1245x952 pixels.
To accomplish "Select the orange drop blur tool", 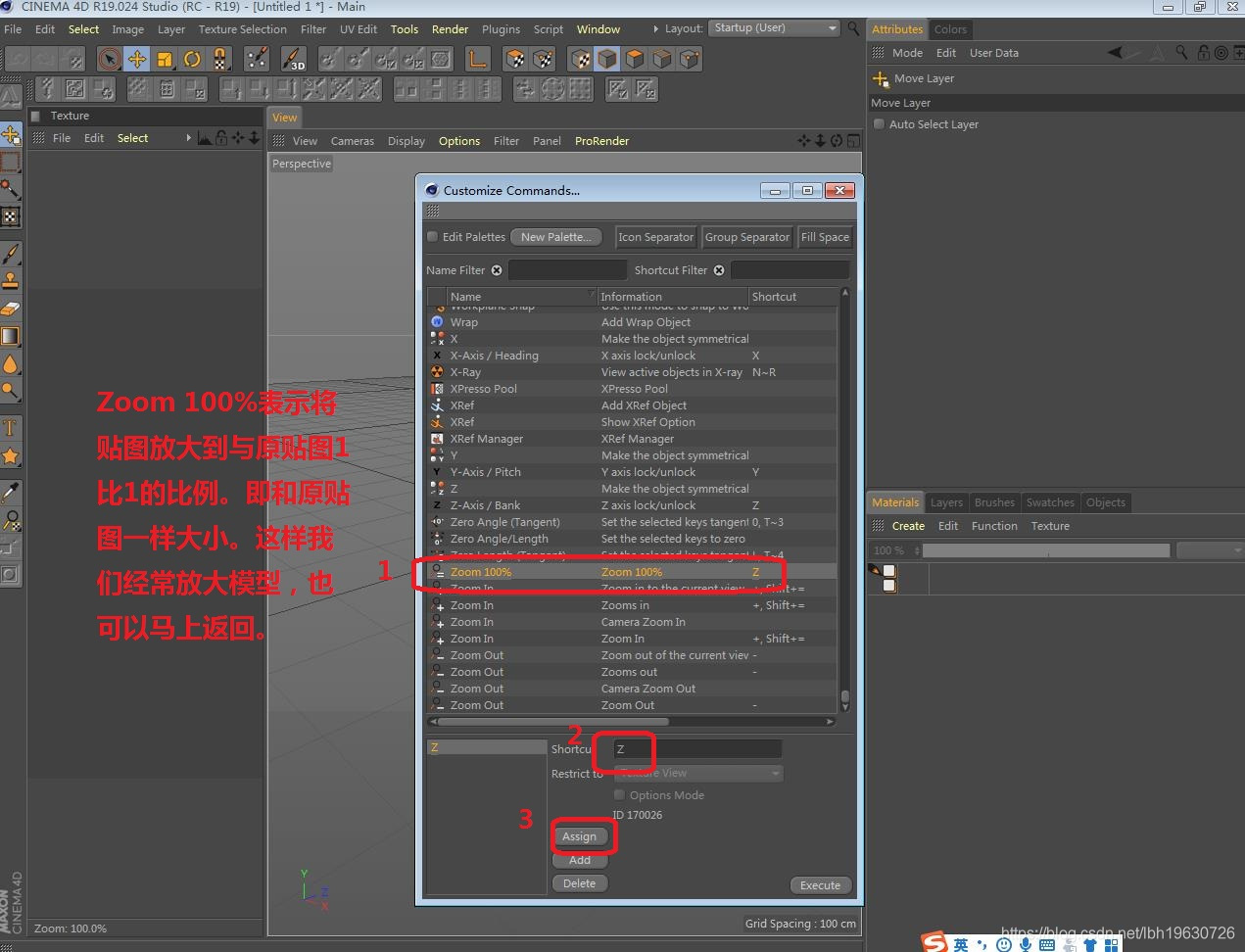I will point(11,364).
